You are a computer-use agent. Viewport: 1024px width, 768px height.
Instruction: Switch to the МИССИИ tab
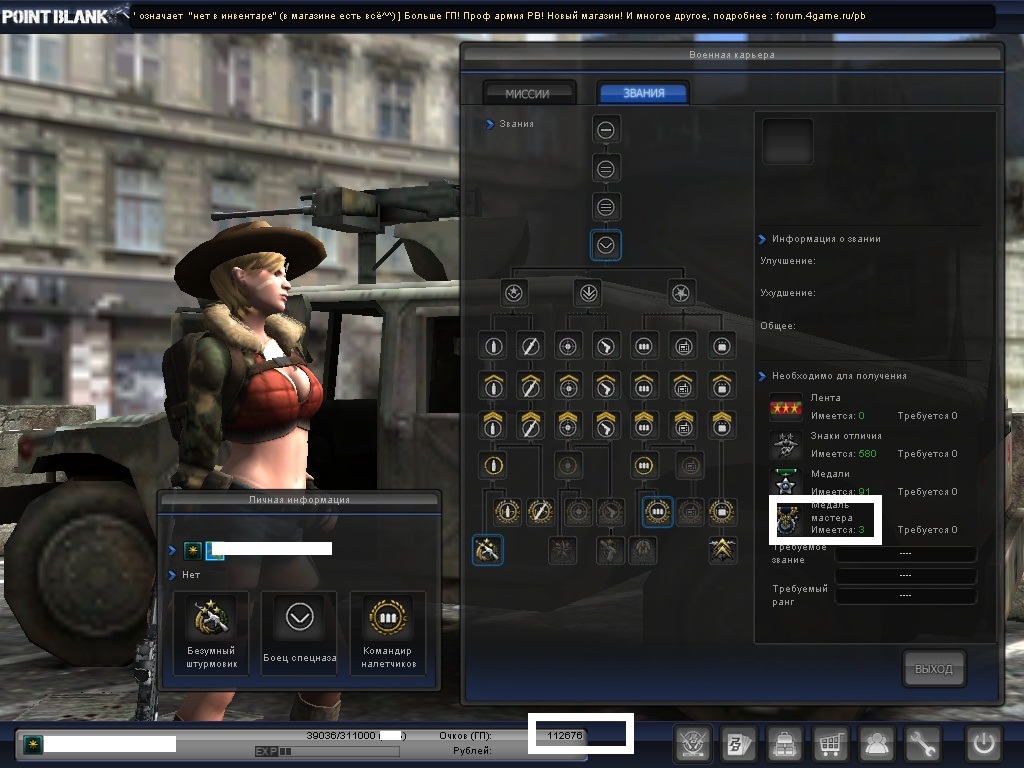pos(530,93)
